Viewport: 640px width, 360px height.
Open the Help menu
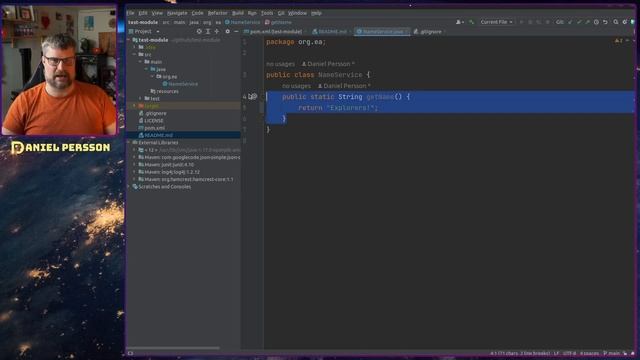click(316, 13)
